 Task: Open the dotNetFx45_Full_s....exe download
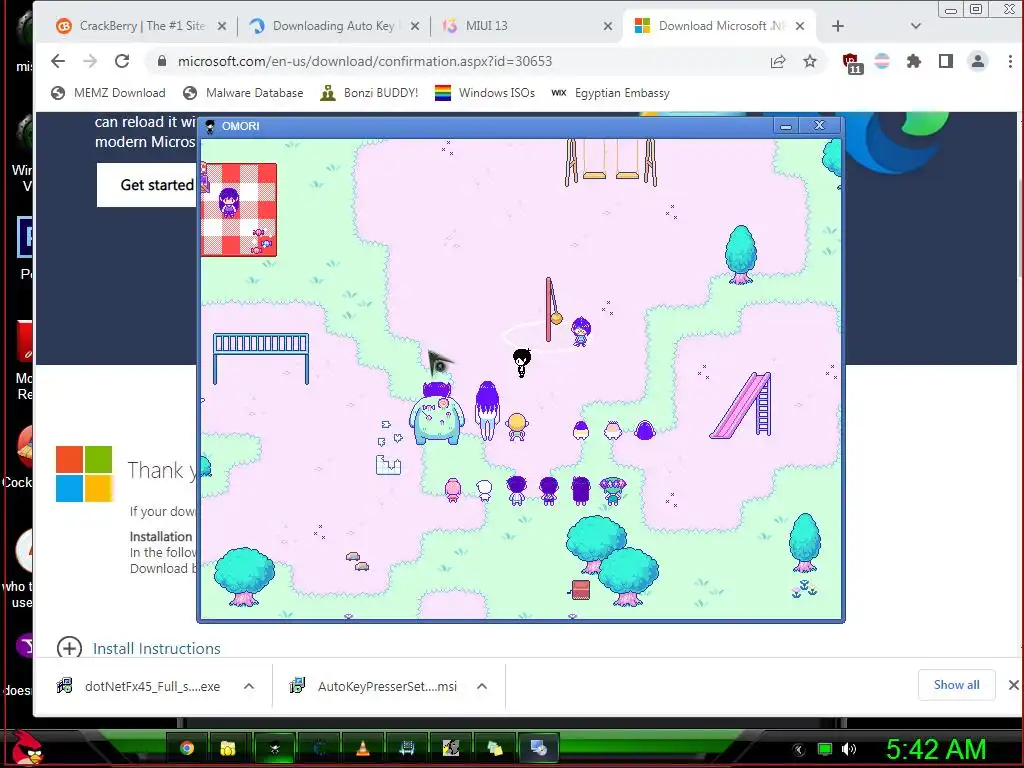[140, 686]
